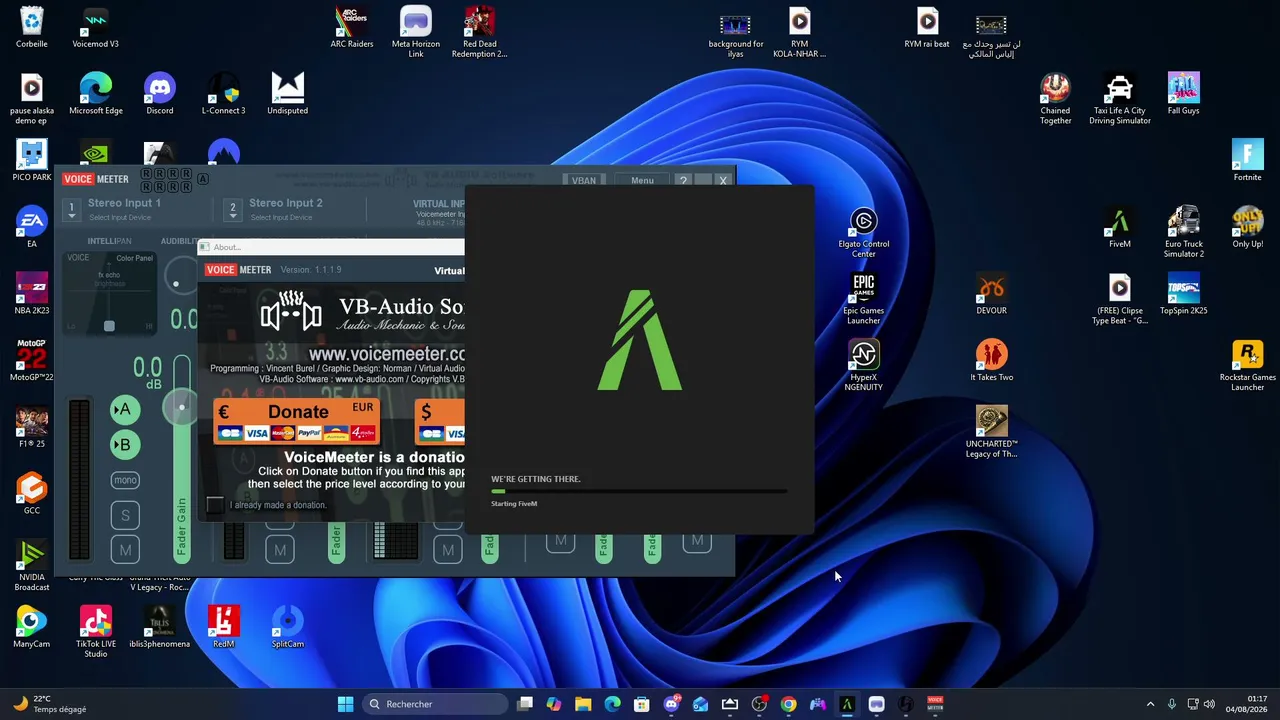Click the Rechercher taskbar search box
This screenshot has height=720, width=1280.
pos(436,704)
